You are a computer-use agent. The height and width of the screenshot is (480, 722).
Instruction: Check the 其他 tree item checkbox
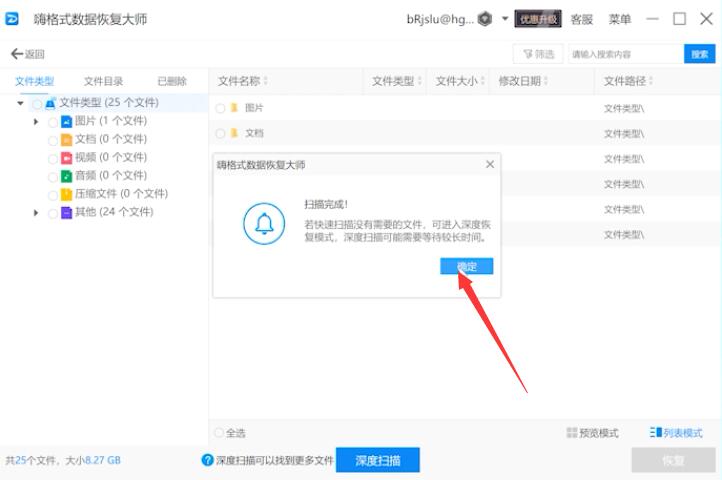pos(53,213)
